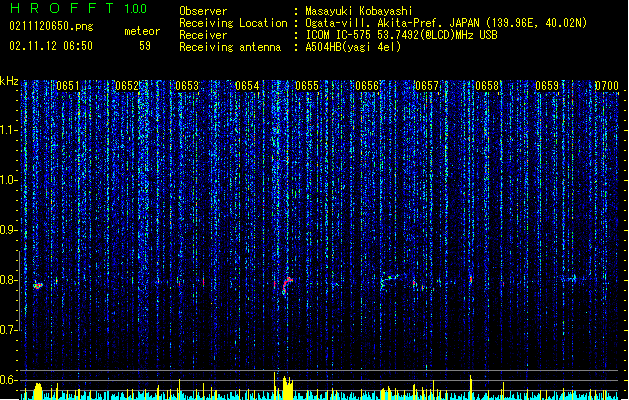Click the HROFFT title text
Image resolution: width=629 pixels, height=400 pixels.
[x=62, y=8]
